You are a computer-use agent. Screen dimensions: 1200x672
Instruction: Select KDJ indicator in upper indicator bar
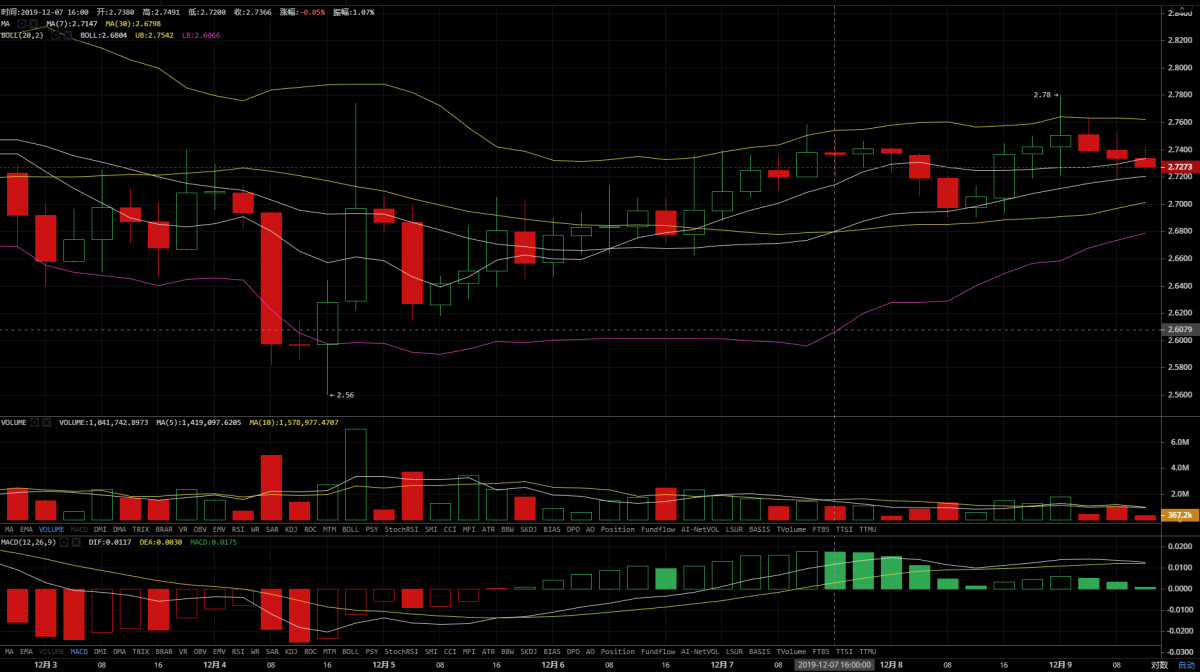point(291,529)
